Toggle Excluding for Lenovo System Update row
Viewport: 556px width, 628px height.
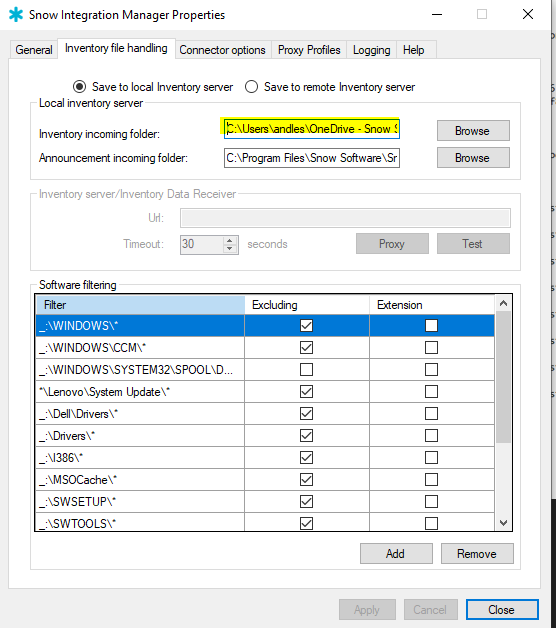click(x=306, y=392)
